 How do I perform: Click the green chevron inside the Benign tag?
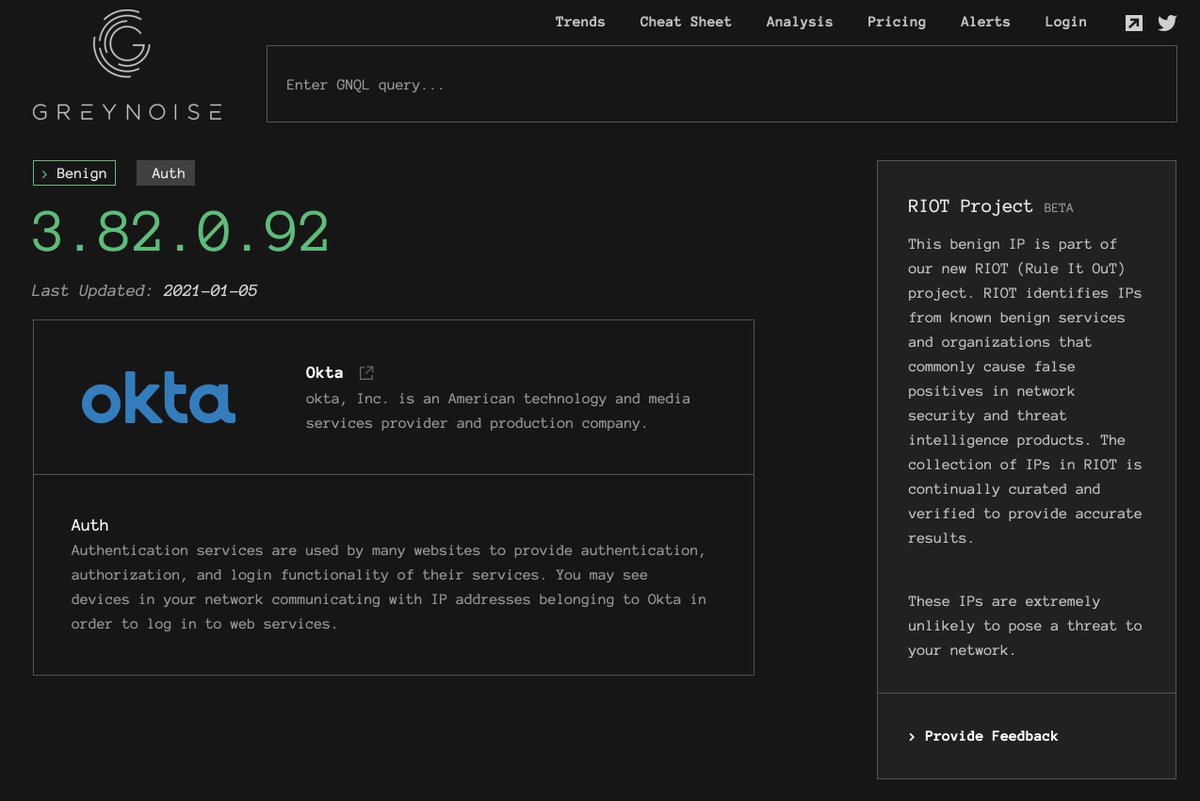pos(43,172)
